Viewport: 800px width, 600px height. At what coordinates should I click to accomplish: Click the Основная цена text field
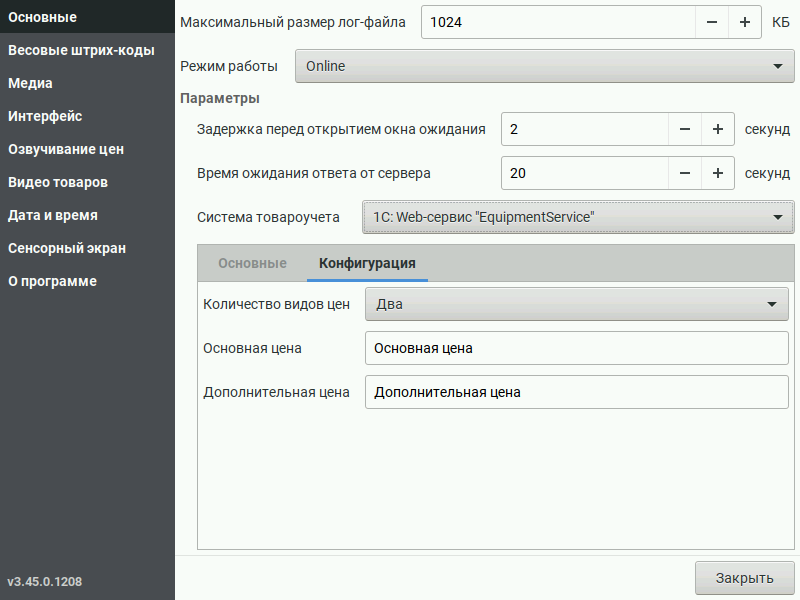pyautogui.click(x=577, y=348)
